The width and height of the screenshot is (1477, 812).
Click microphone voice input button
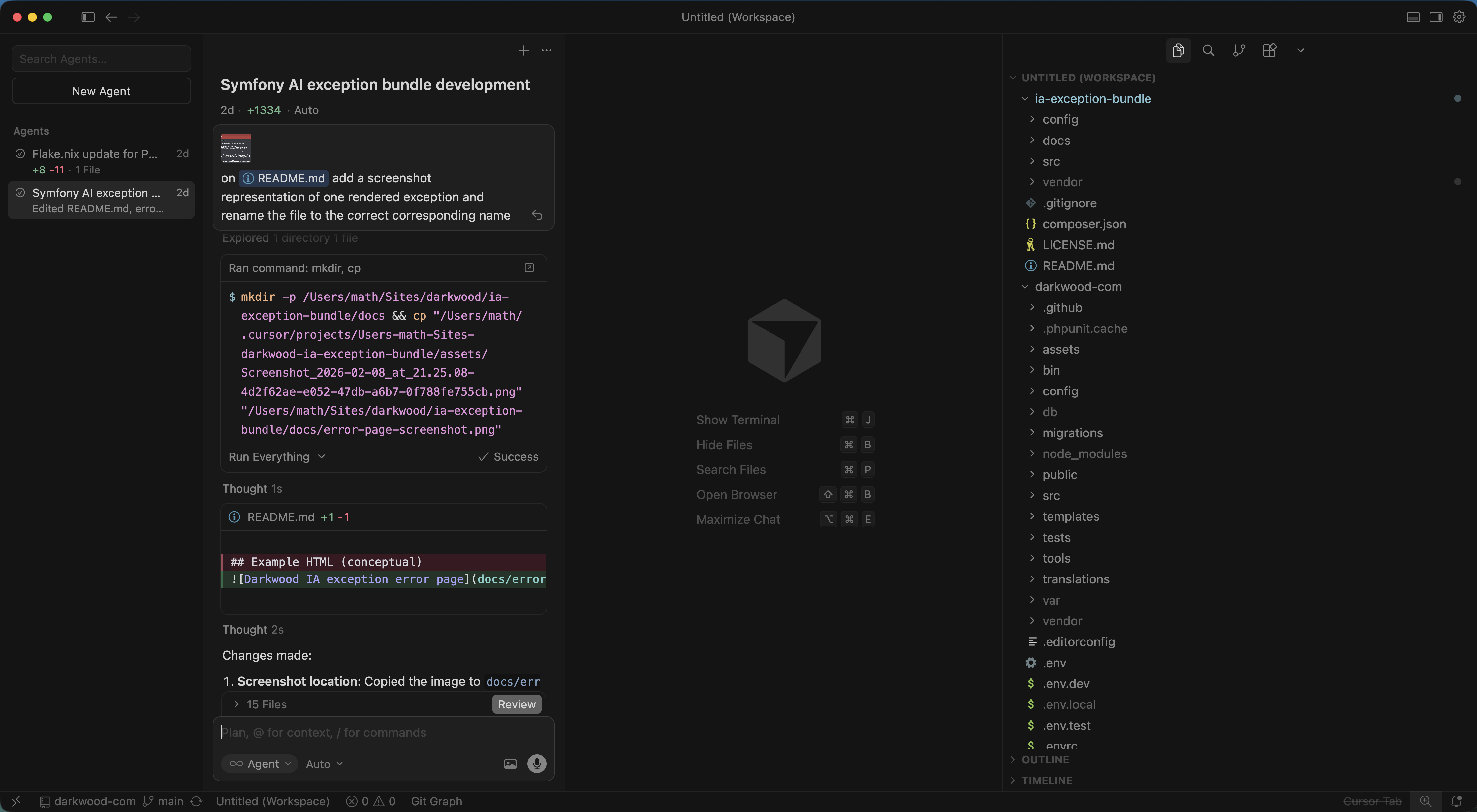(x=537, y=763)
